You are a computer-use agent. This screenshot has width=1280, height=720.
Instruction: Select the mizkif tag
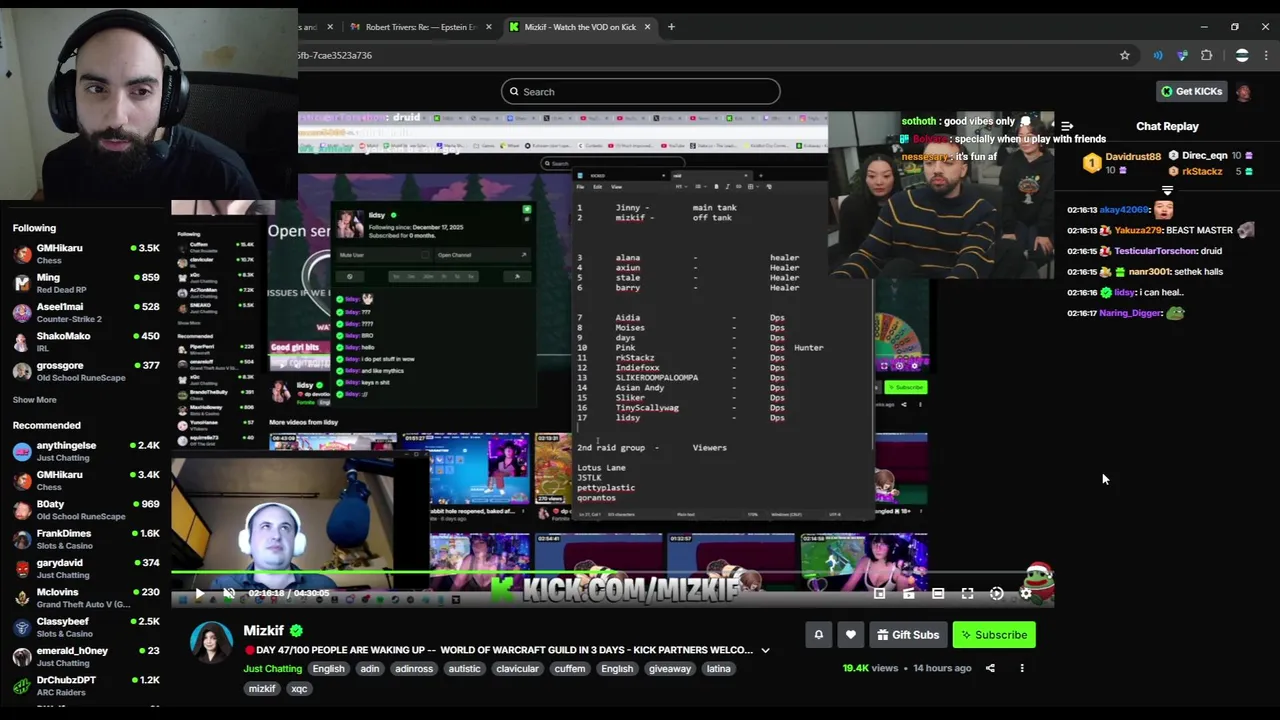[x=262, y=689]
